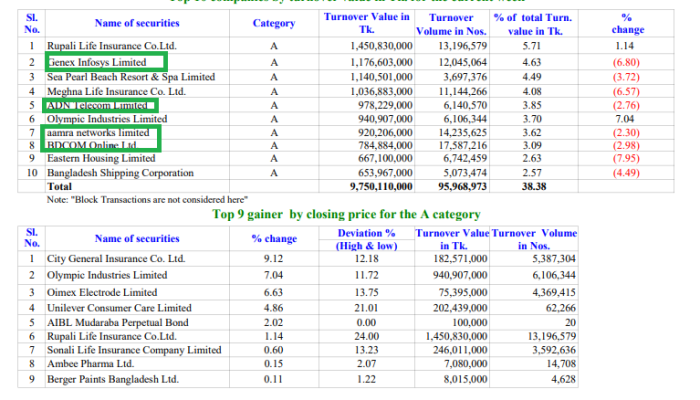700x400 pixels.
Task: Click aamra networks limited in the table
Action: pyautogui.click(x=98, y=133)
